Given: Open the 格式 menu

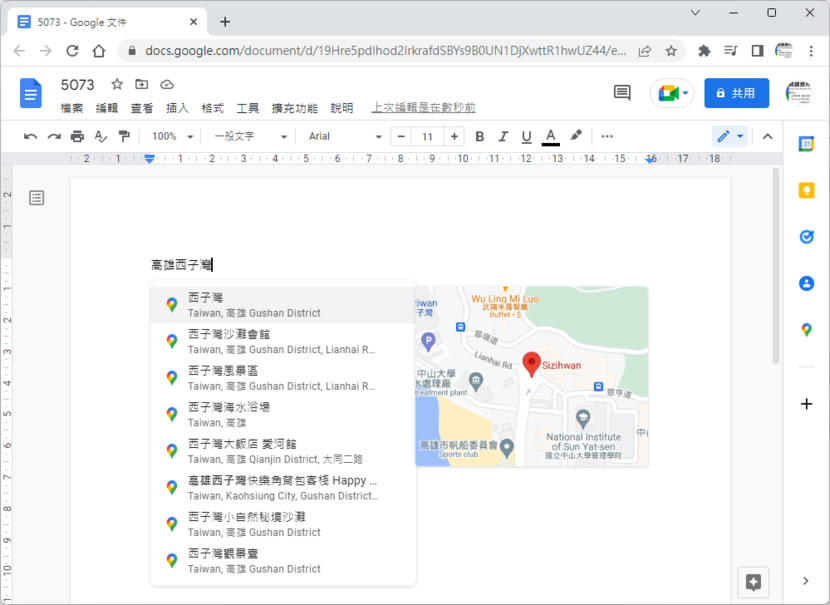Looking at the screenshot, I should click(x=212, y=108).
